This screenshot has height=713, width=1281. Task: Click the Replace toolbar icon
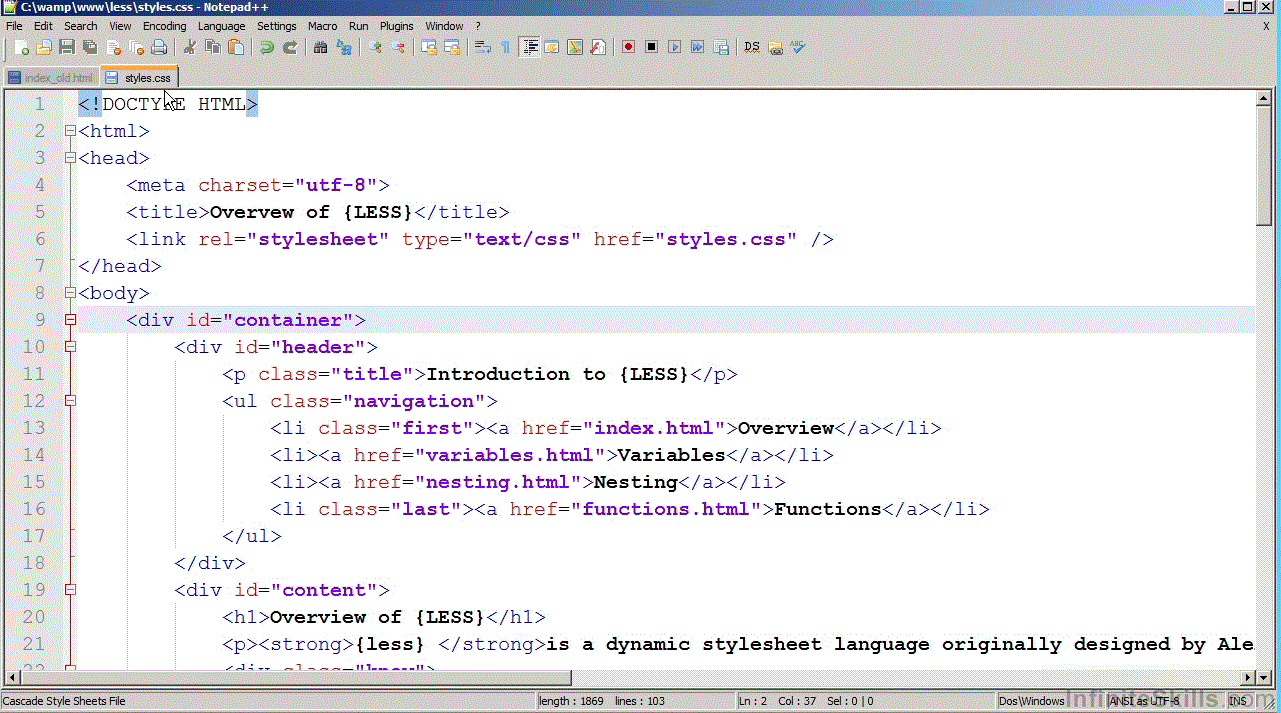click(x=343, y=47)
